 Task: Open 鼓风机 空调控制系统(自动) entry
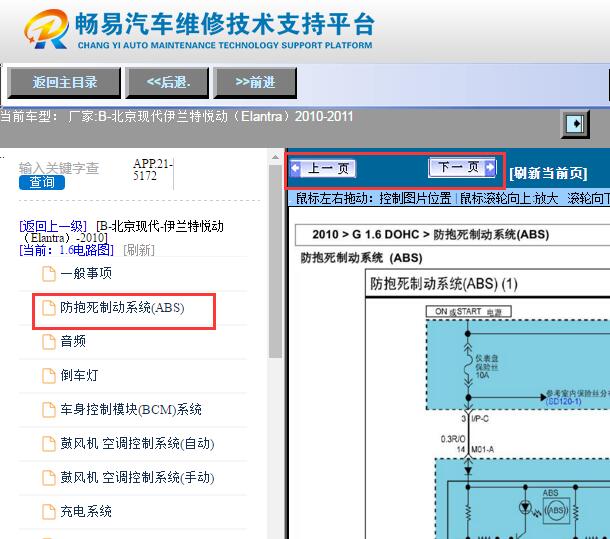(x=137, y=443)
